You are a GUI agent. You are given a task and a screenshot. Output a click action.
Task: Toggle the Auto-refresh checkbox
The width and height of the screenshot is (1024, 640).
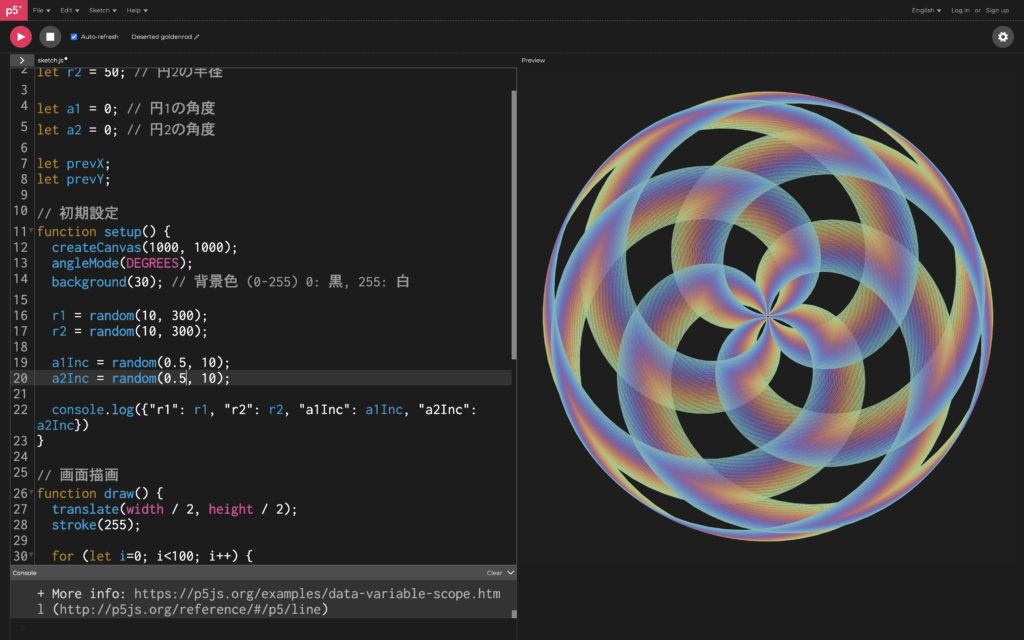point(74,37)
